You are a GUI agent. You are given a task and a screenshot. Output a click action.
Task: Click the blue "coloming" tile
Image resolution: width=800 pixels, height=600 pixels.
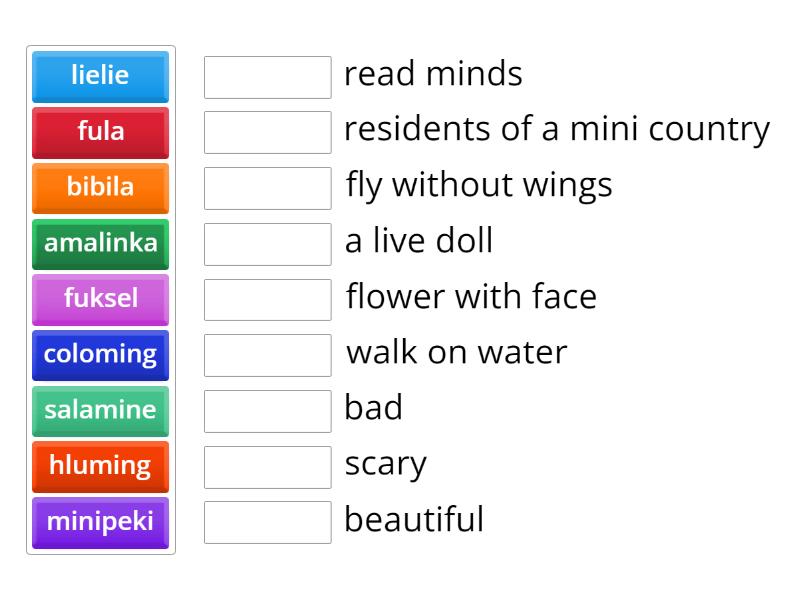[x=100, y=355]
